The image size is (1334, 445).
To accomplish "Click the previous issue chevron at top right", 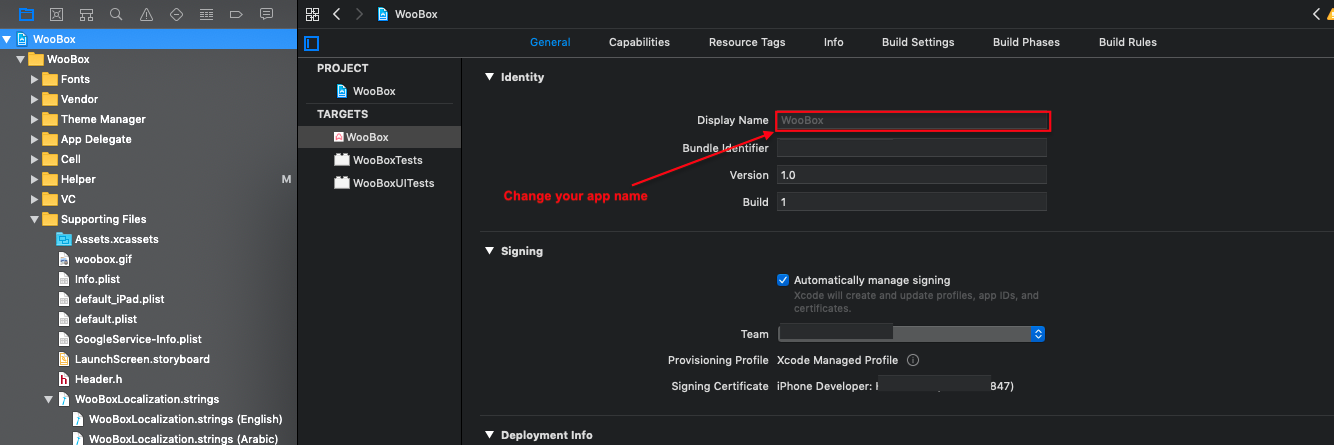I will click(1317, 14).
